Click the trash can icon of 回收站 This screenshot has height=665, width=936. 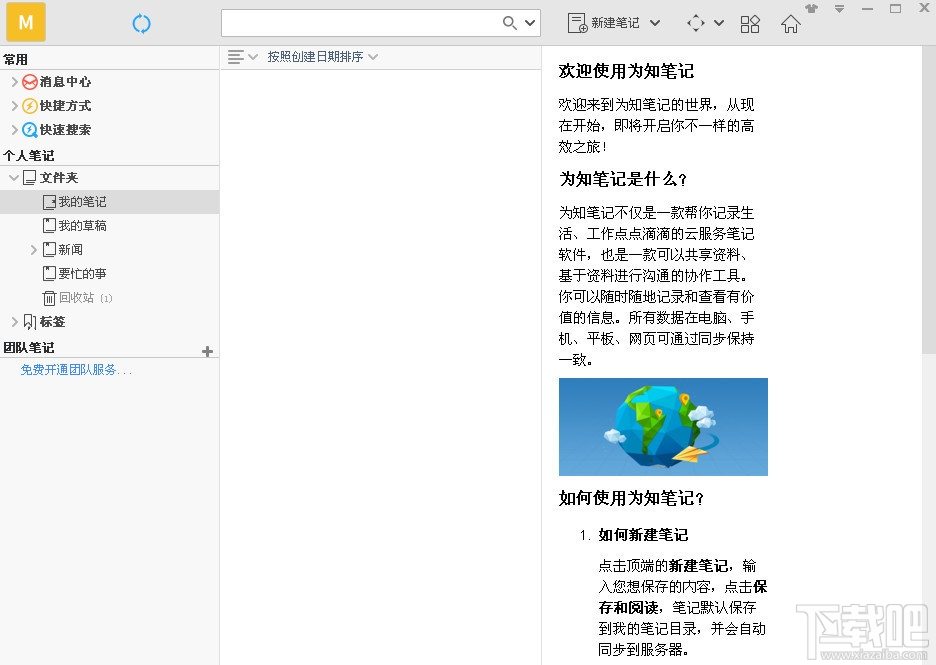[49, 298]
